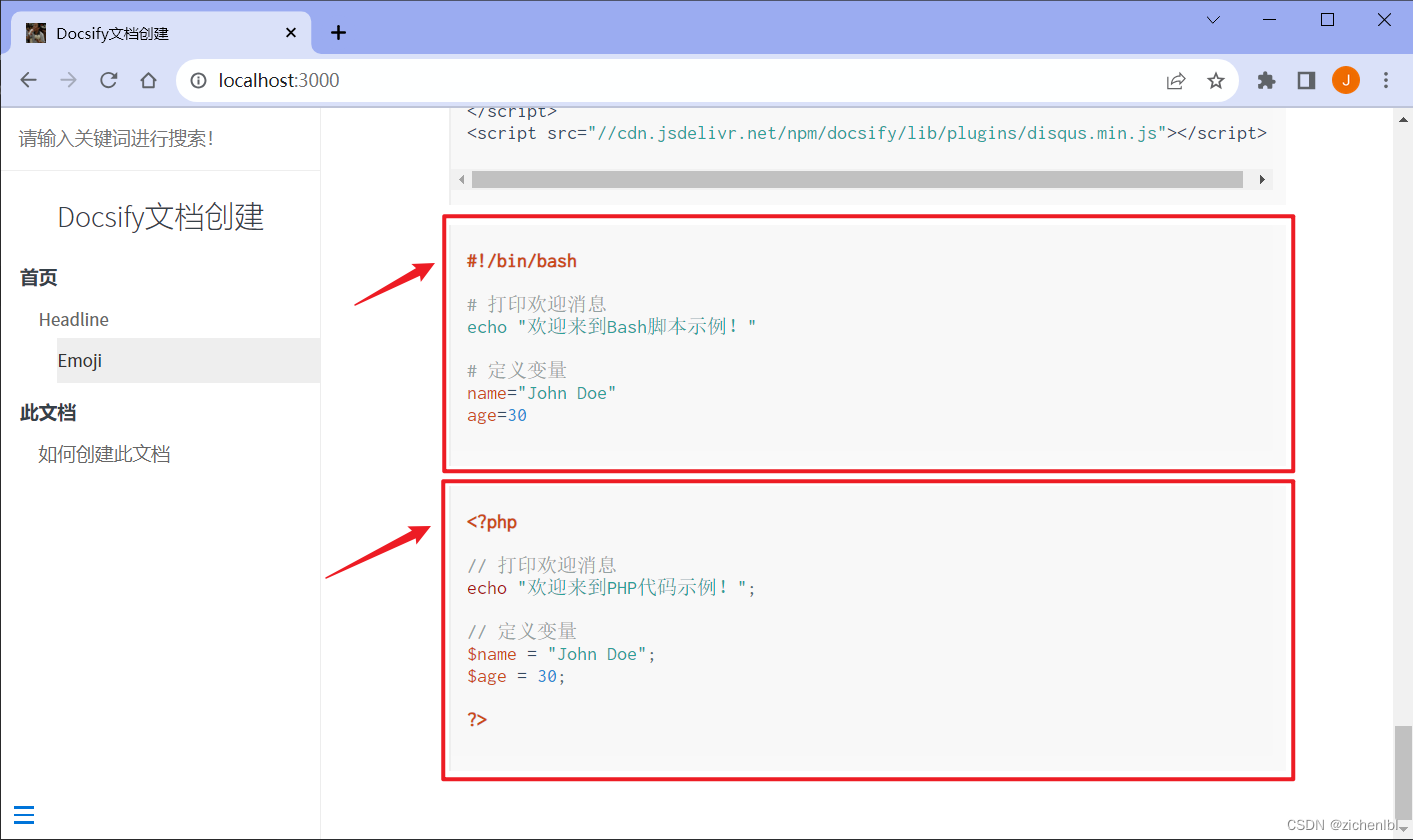Click the name="John Doe" bash line

click(x=542, y=393)
